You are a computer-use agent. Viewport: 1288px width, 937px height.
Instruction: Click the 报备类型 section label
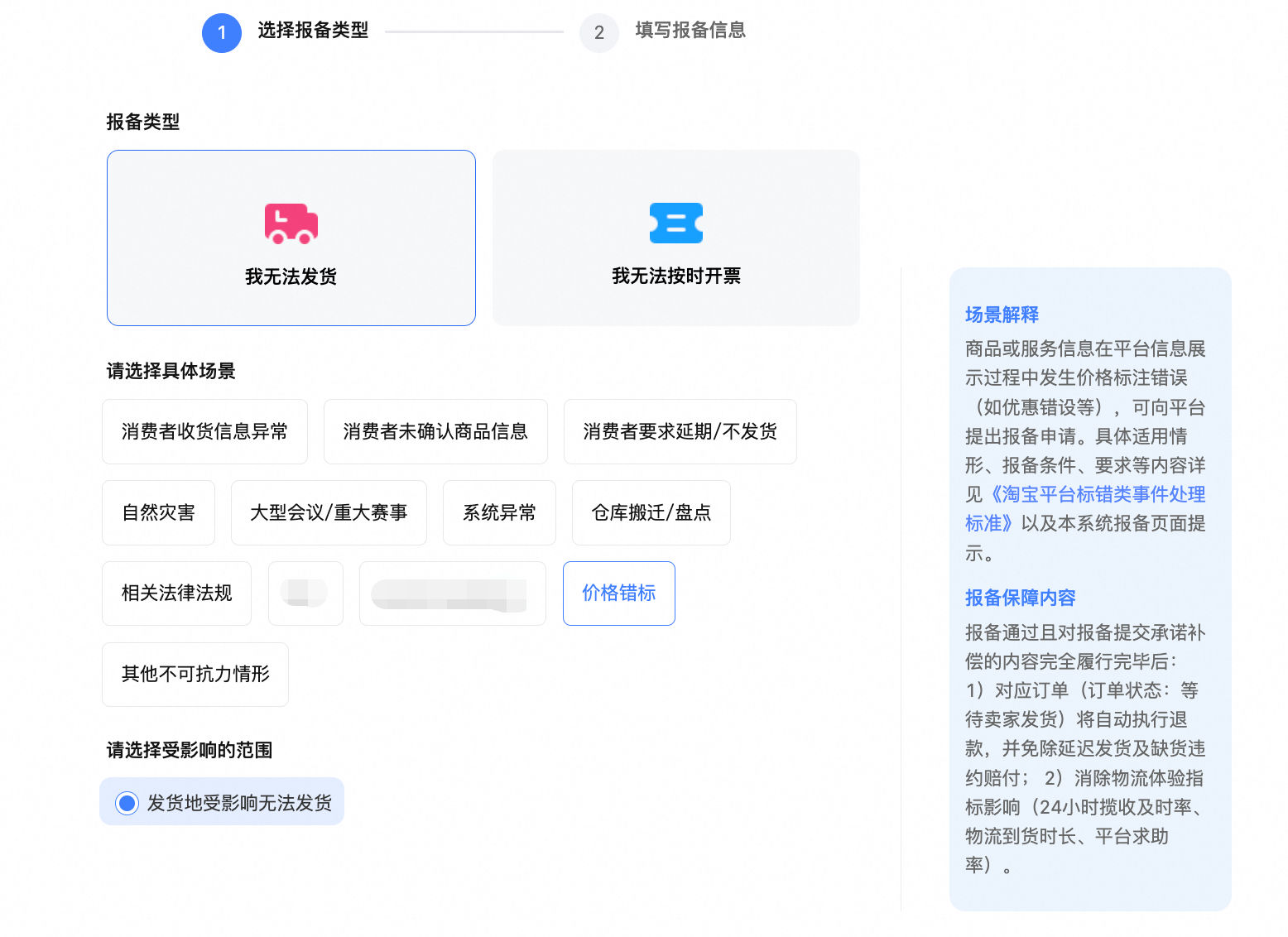point(143,122)
